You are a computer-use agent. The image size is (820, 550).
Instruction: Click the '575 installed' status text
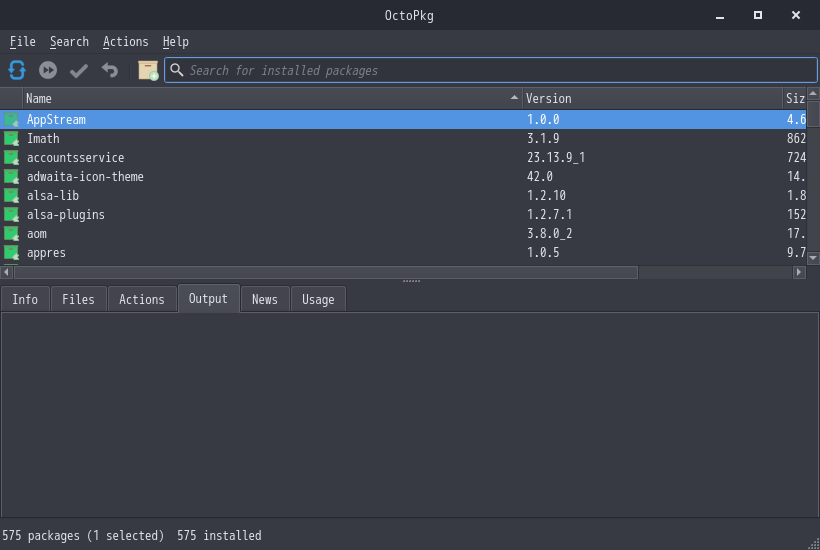[219, 536]
